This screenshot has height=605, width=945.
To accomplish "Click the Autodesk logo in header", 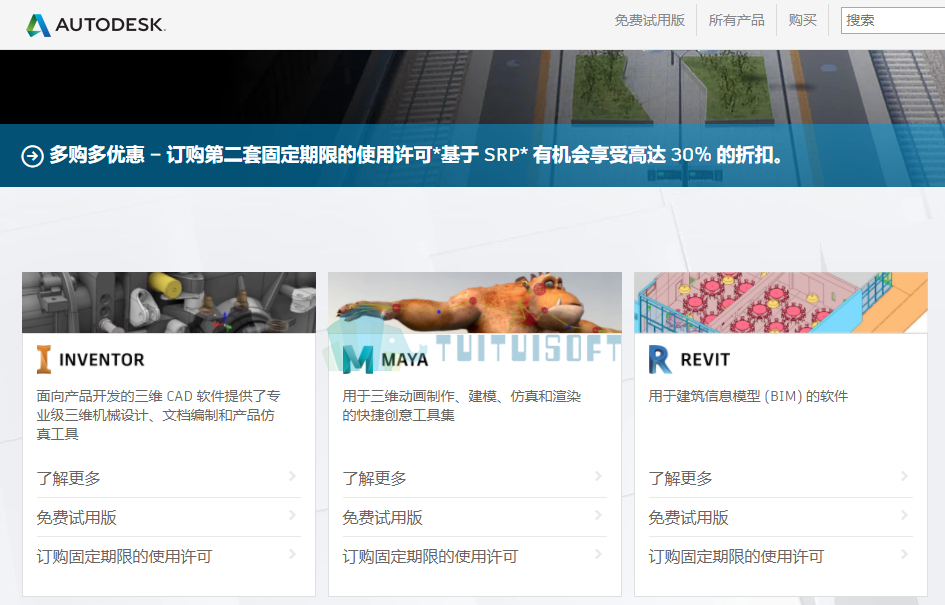I will point(96,25).
